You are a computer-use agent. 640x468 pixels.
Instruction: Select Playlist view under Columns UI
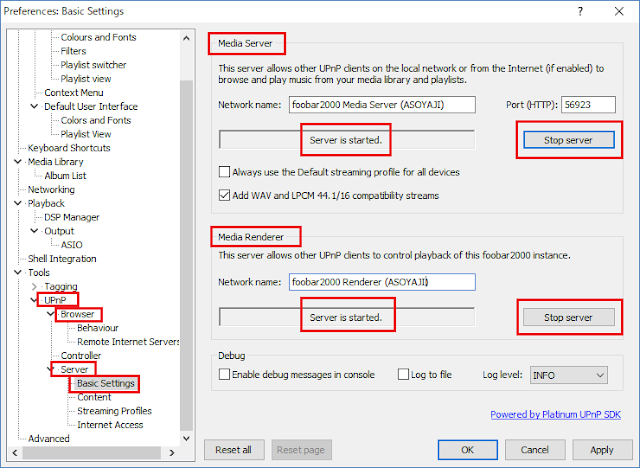click(x=86, y=79)
